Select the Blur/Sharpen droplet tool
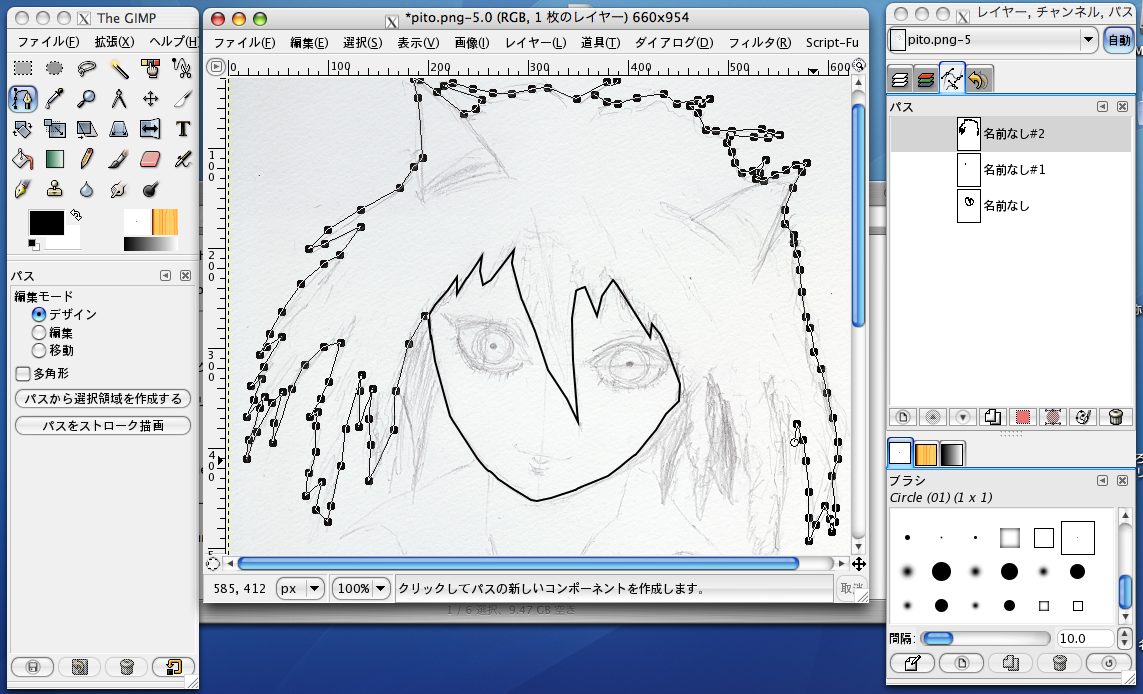This screenshot has width=1143, height=694. (x=87, y=190)
